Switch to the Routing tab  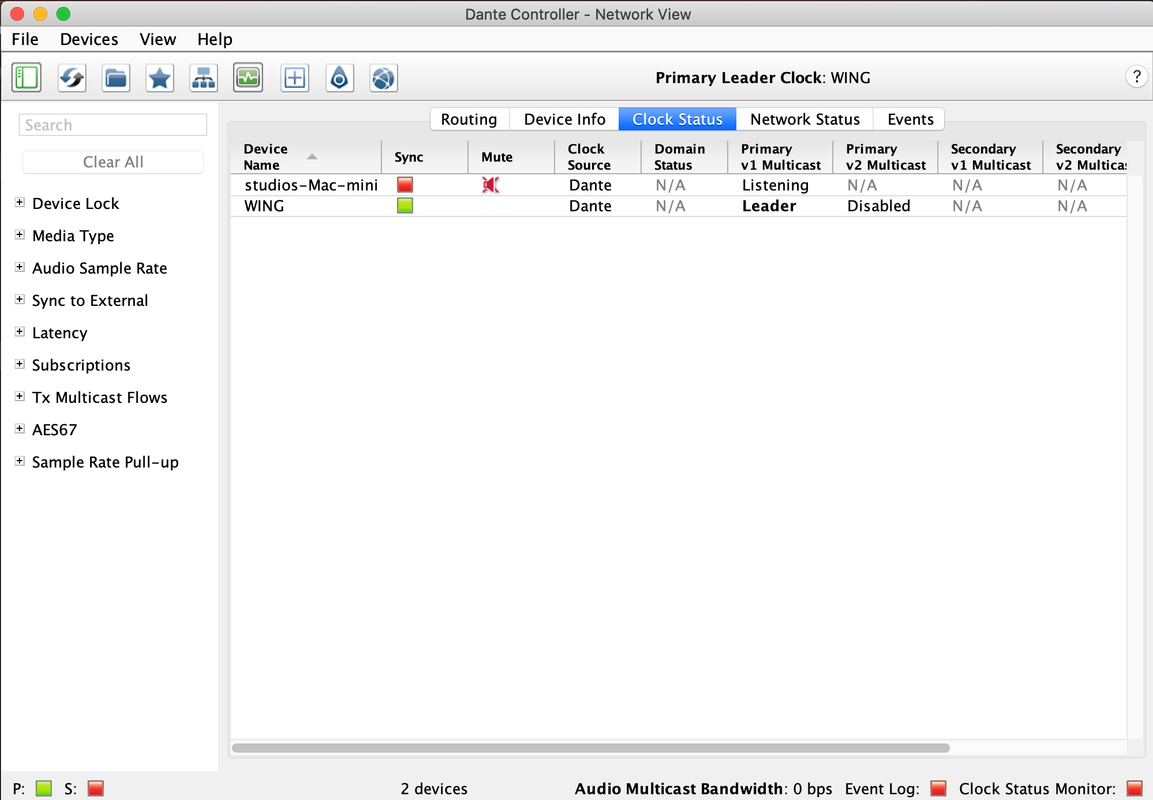[469, 119]
